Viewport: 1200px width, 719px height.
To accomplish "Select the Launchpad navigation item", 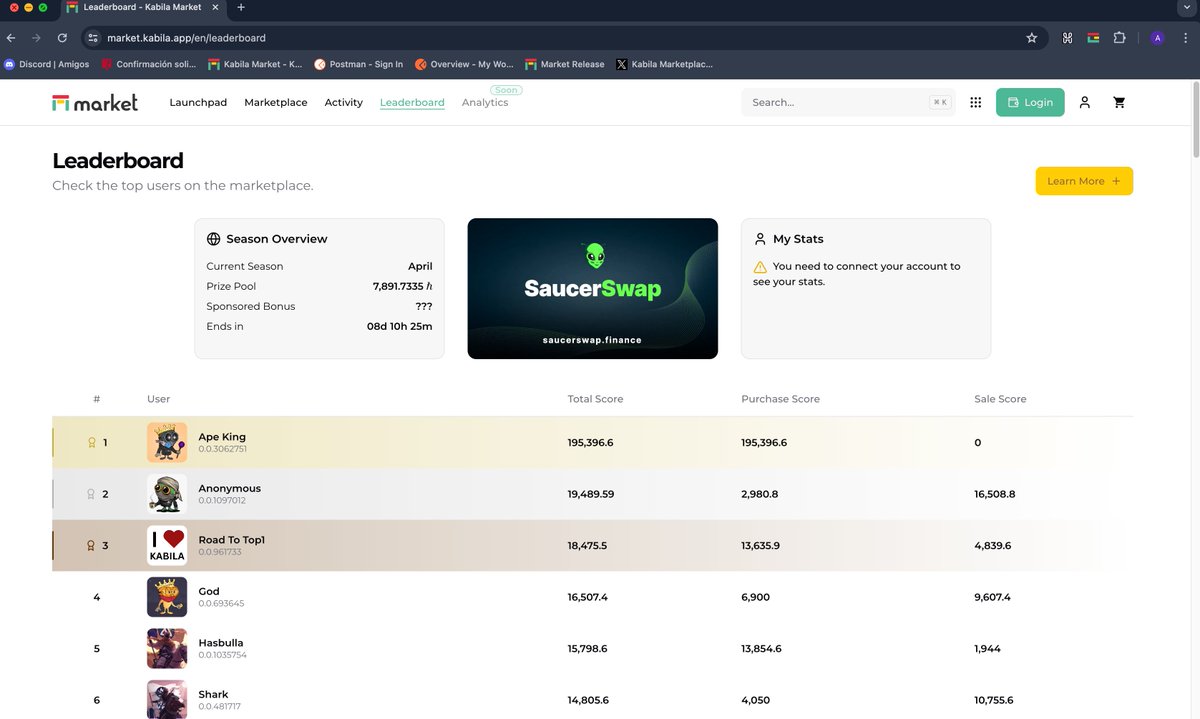I will pyautogui.click(x=198, y=102).
